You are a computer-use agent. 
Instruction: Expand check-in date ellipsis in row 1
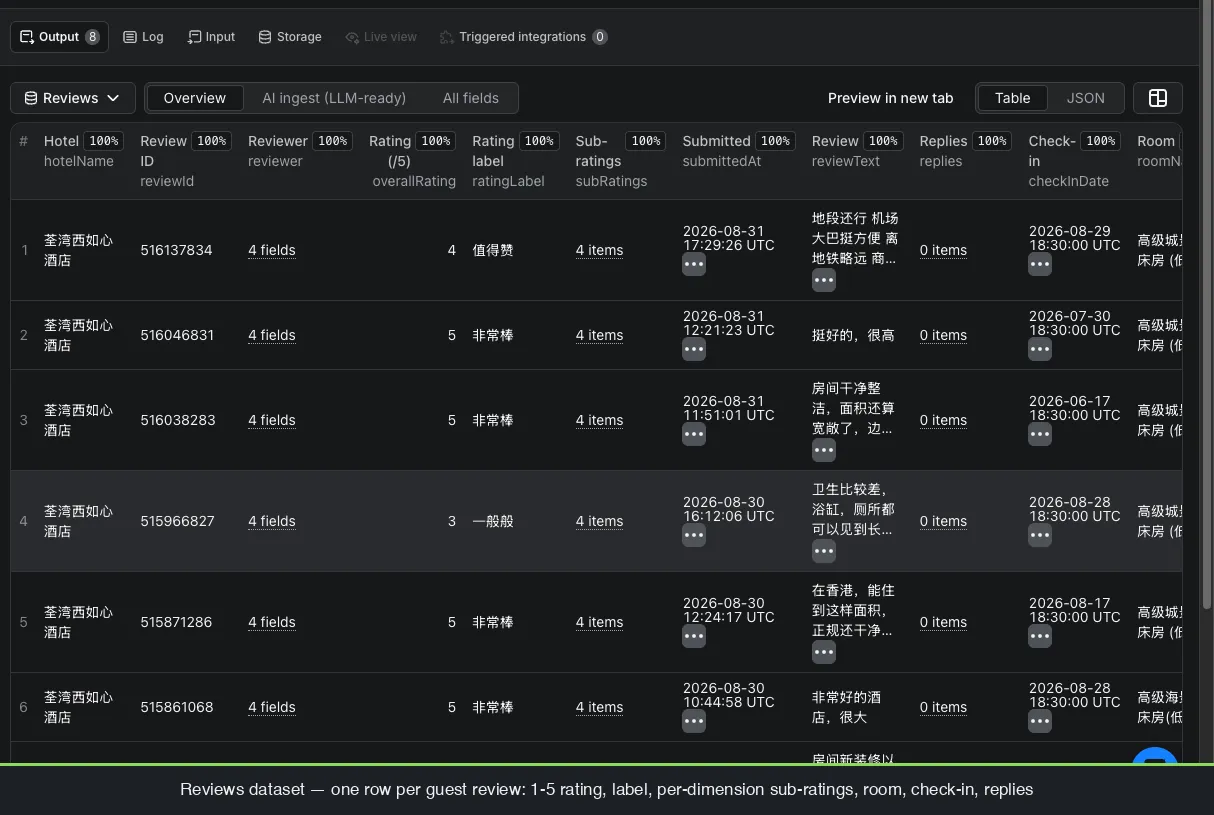click(1040, 264)
